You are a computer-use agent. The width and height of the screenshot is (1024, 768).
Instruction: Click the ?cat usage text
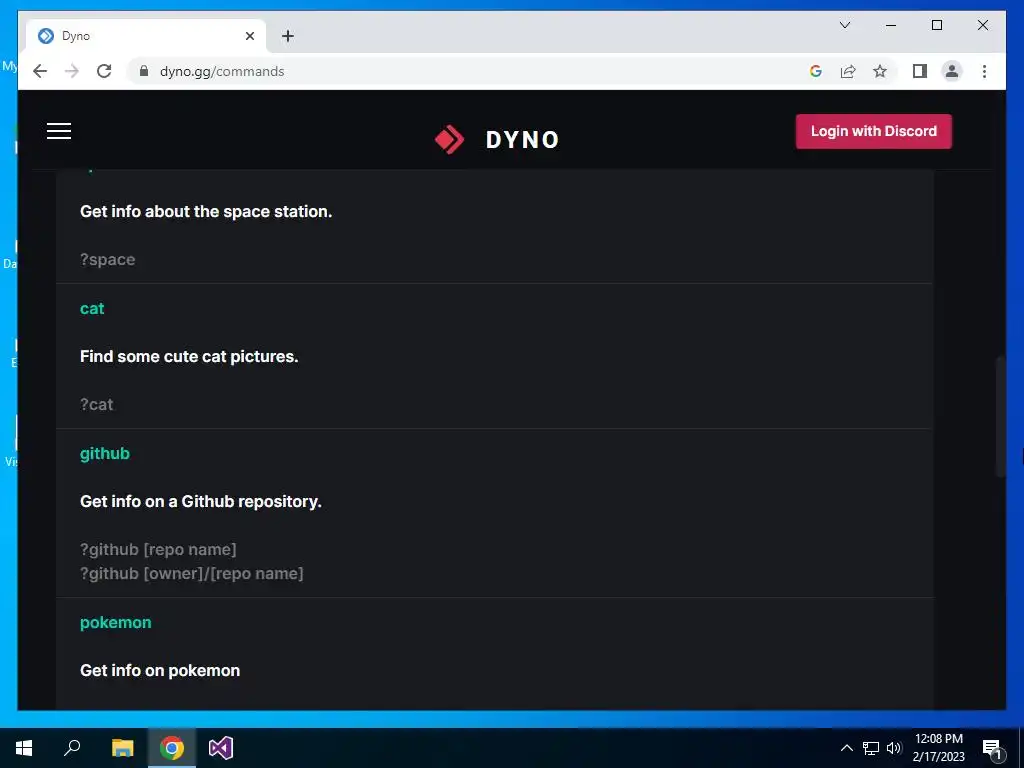point(97,404)
